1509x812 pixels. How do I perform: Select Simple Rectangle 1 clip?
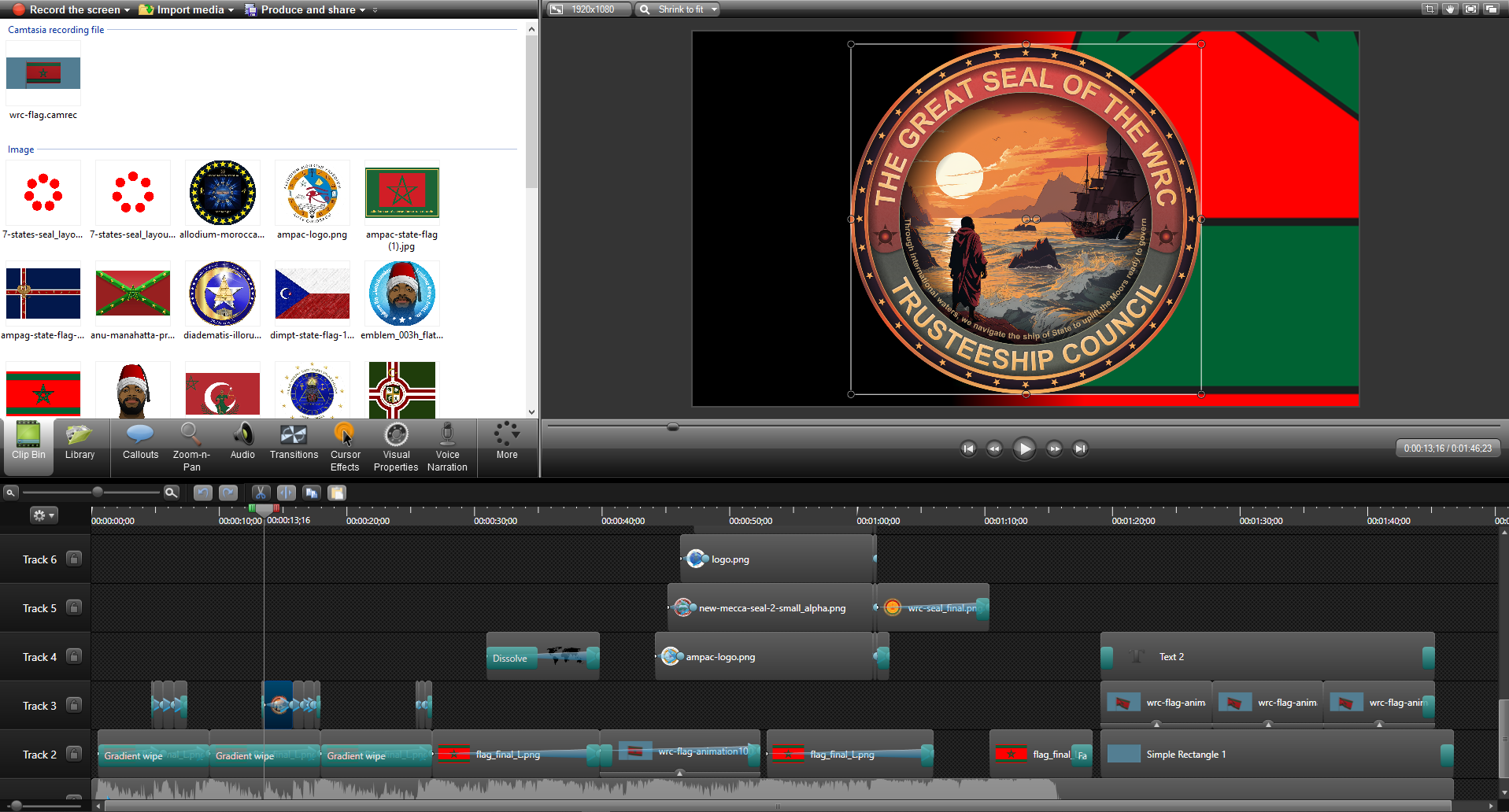pyautogui.click(x=1277, y=754)
